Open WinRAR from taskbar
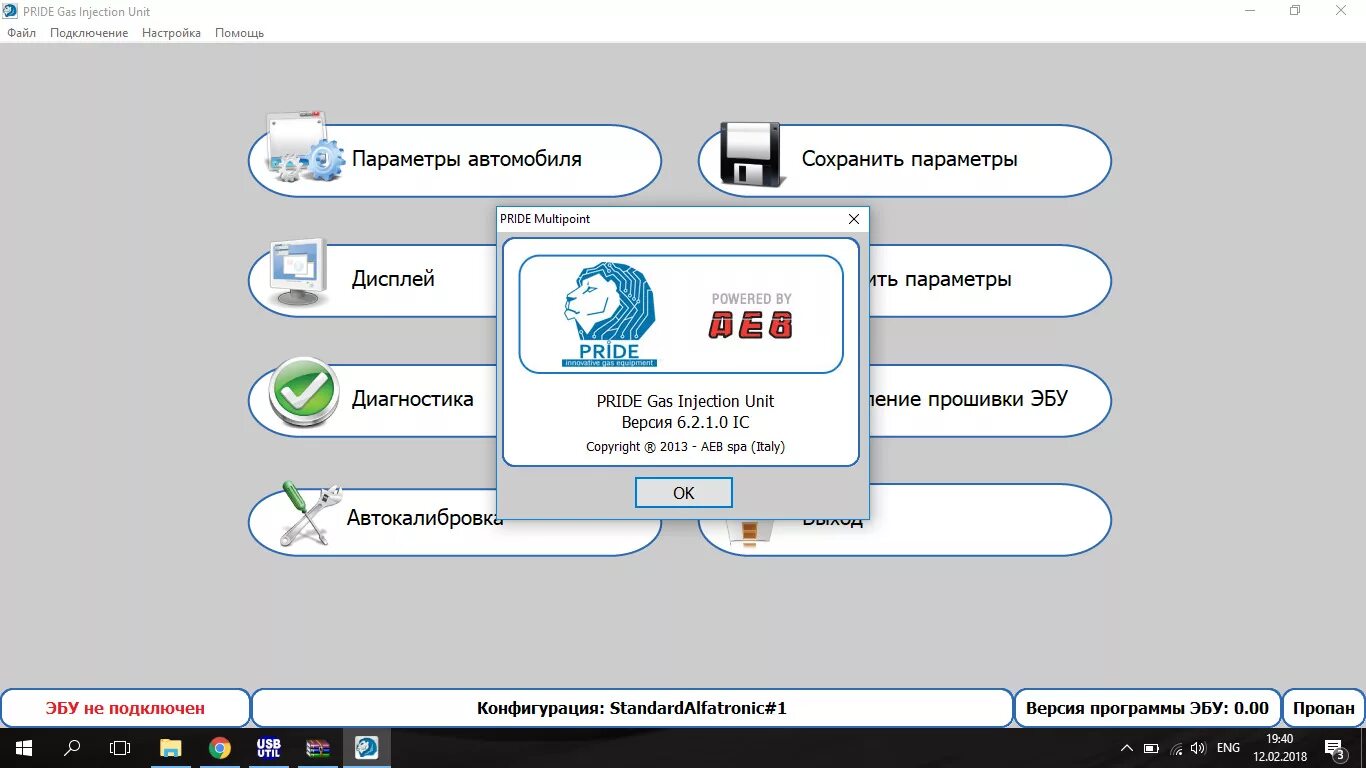The width and height of the screenshot is (1366, 768). [x=318, y=748]
